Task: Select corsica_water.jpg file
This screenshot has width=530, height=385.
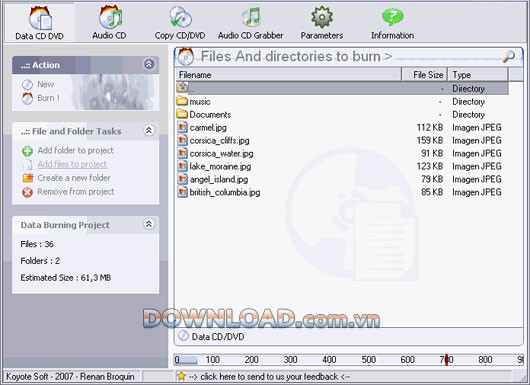Action: (342, 153)
